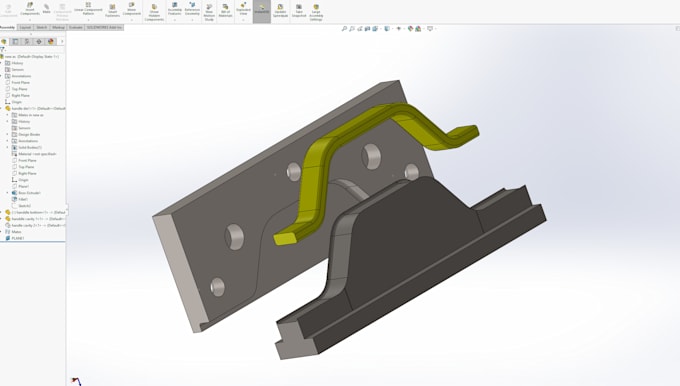Open View Settings monitor icon

point(430,29)
